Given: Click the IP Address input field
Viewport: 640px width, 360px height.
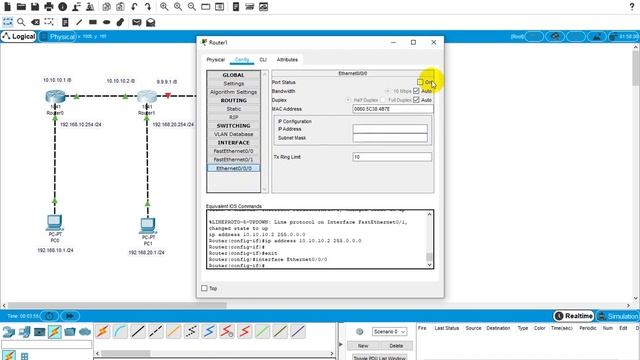Looking at the screenshot, I should 390,129.
